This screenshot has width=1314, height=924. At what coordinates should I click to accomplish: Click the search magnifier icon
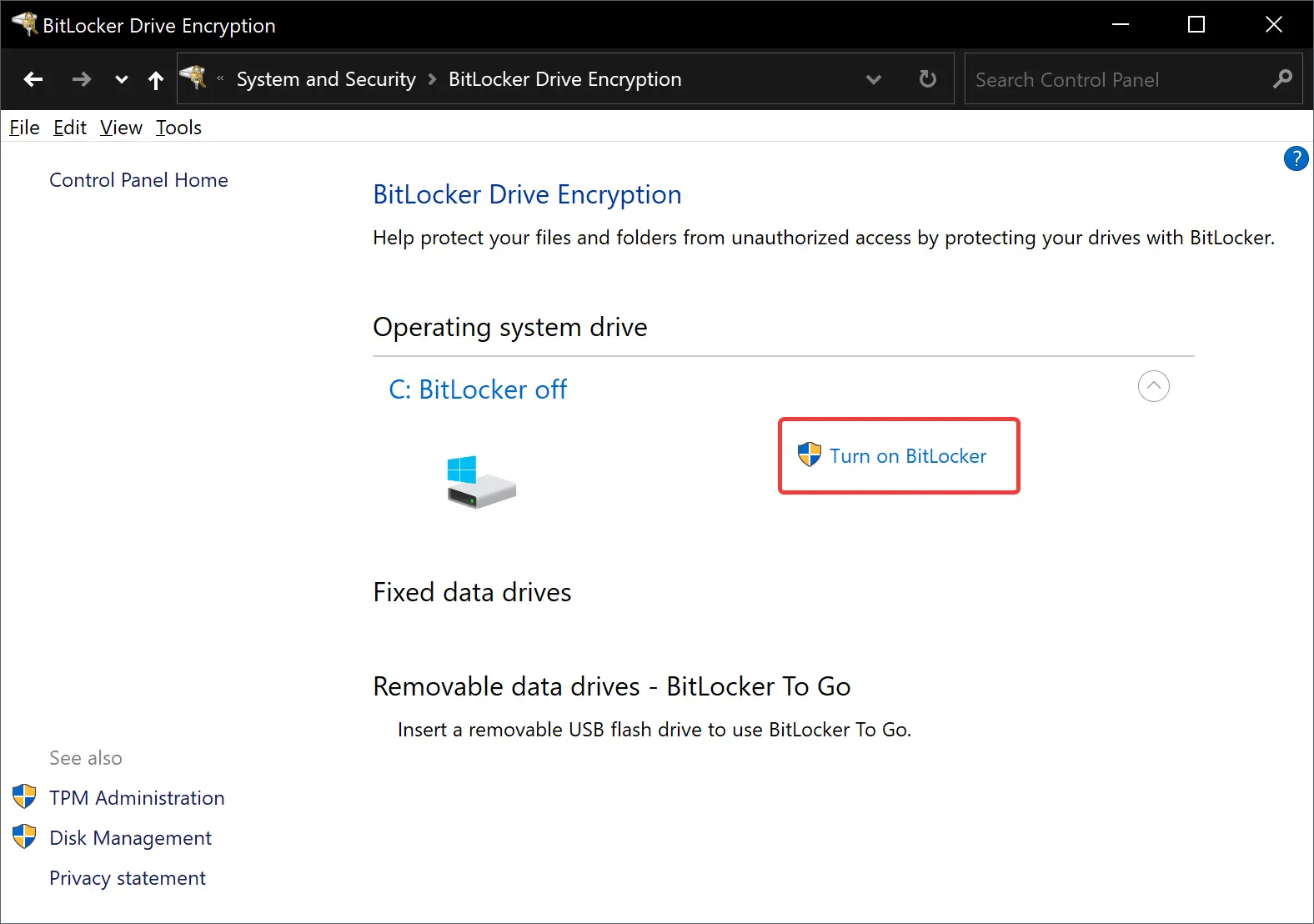(x=1282, y=79)
